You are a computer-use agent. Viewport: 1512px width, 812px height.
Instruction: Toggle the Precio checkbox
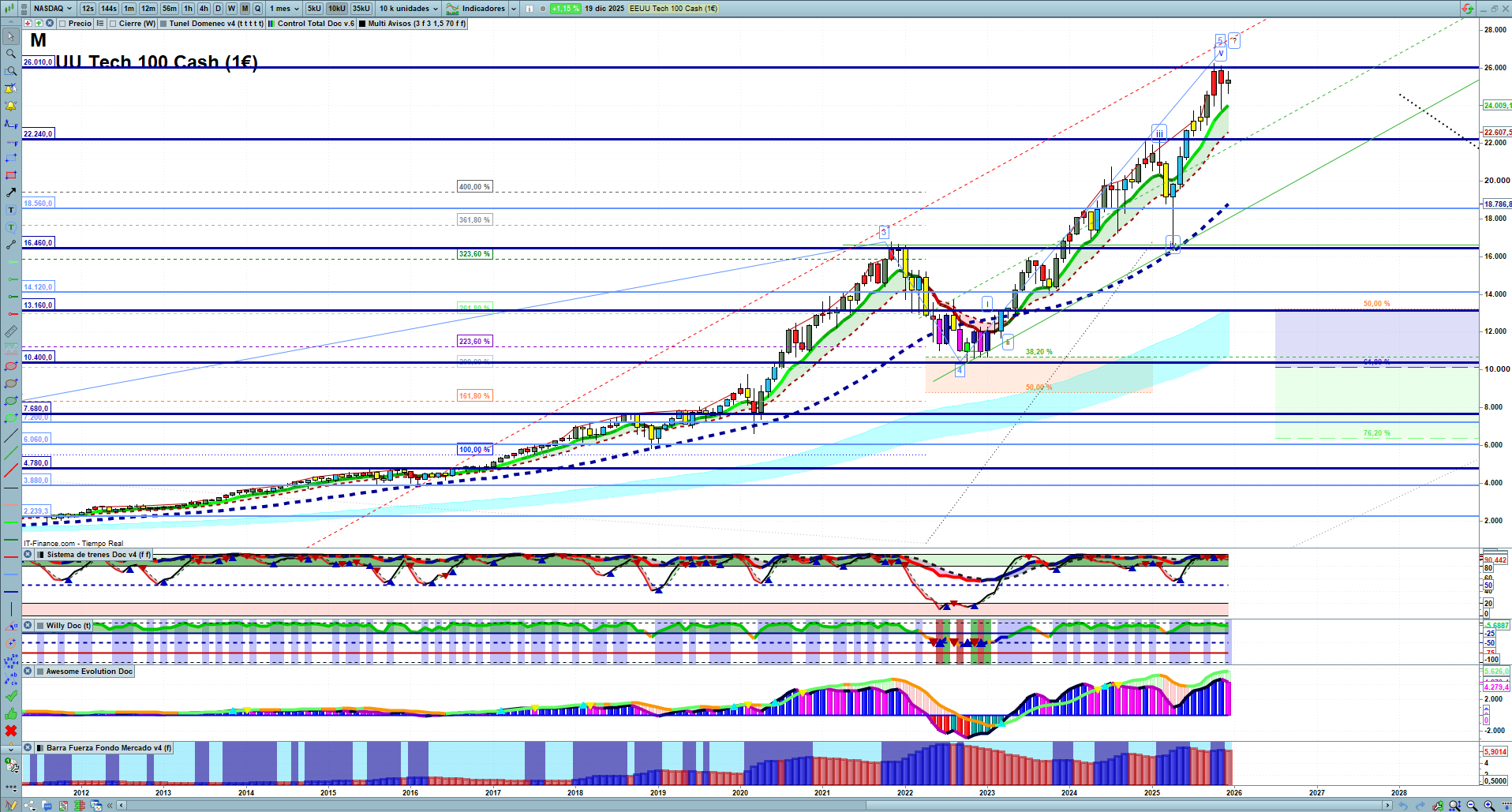[62, 24]
